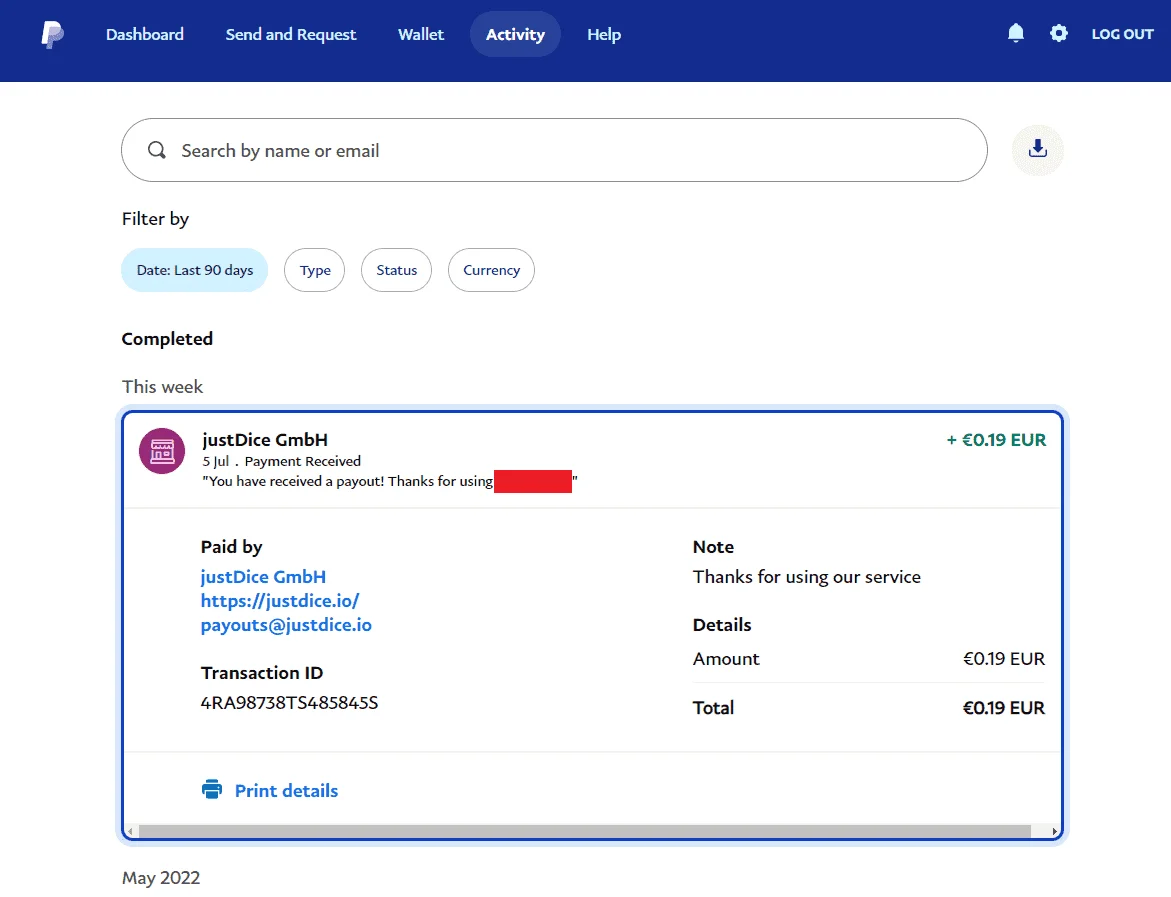Collapse the justDice GmbH transaction header
The height and width of the screenshot is (897, 1171).
click(x=592, y=459)
